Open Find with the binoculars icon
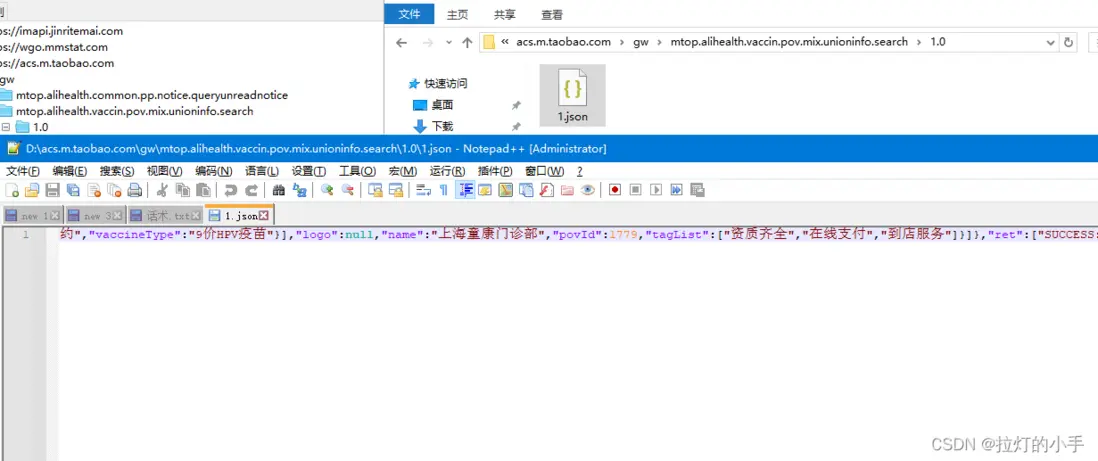This screenshot has width=1098, height=461. point(279,190)
